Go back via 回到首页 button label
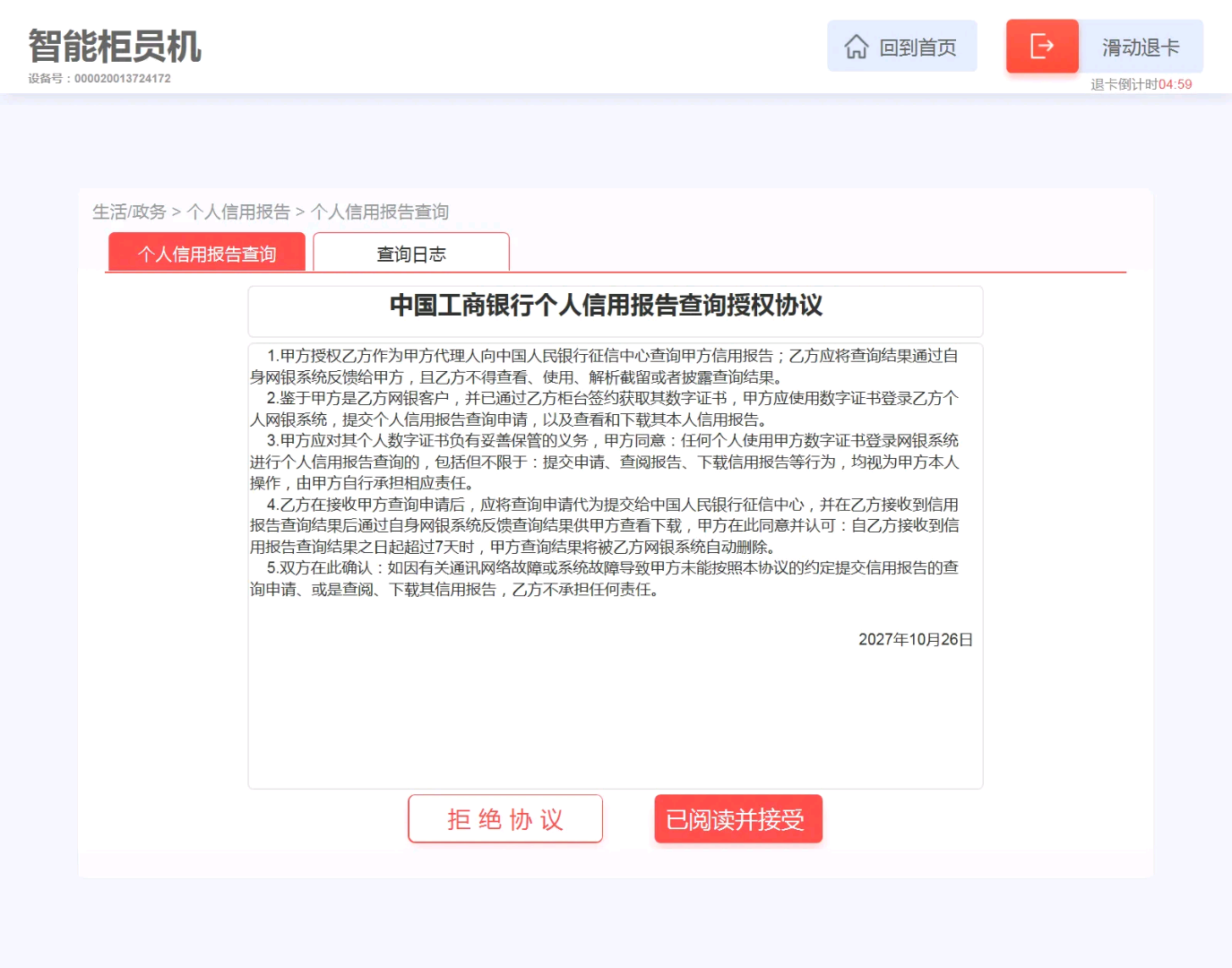Image resolution: width=1232 pixels, height=968 pixels. 918,48
